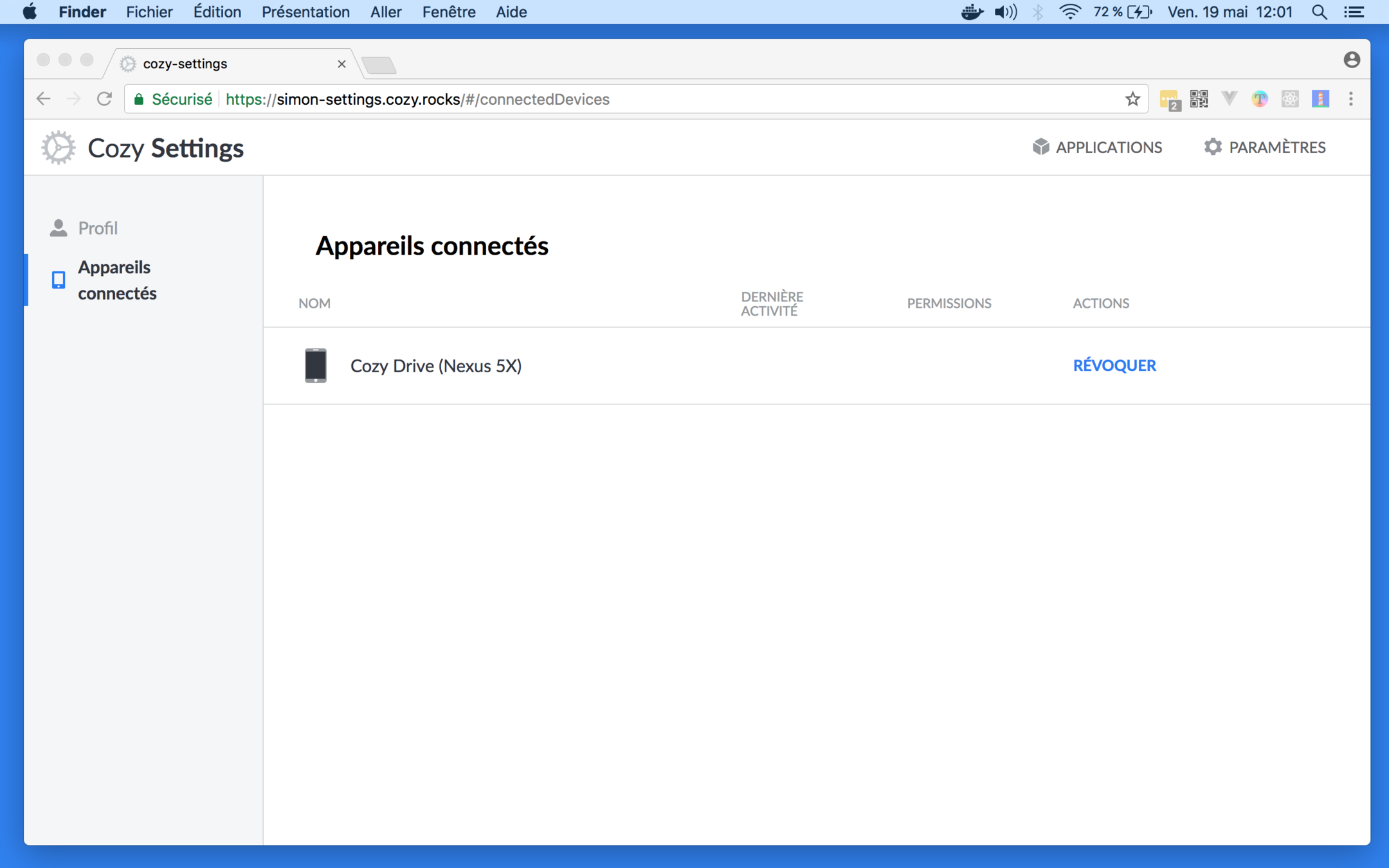
Task: Click the QR code extension icon
Action: tap(1199, 99)
